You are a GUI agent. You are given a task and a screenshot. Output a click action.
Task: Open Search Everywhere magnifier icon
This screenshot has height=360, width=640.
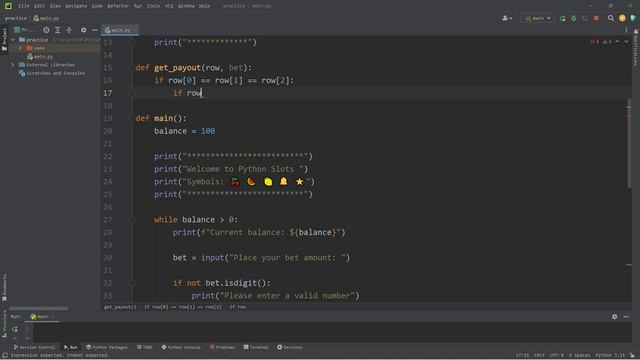pos(611,18)
